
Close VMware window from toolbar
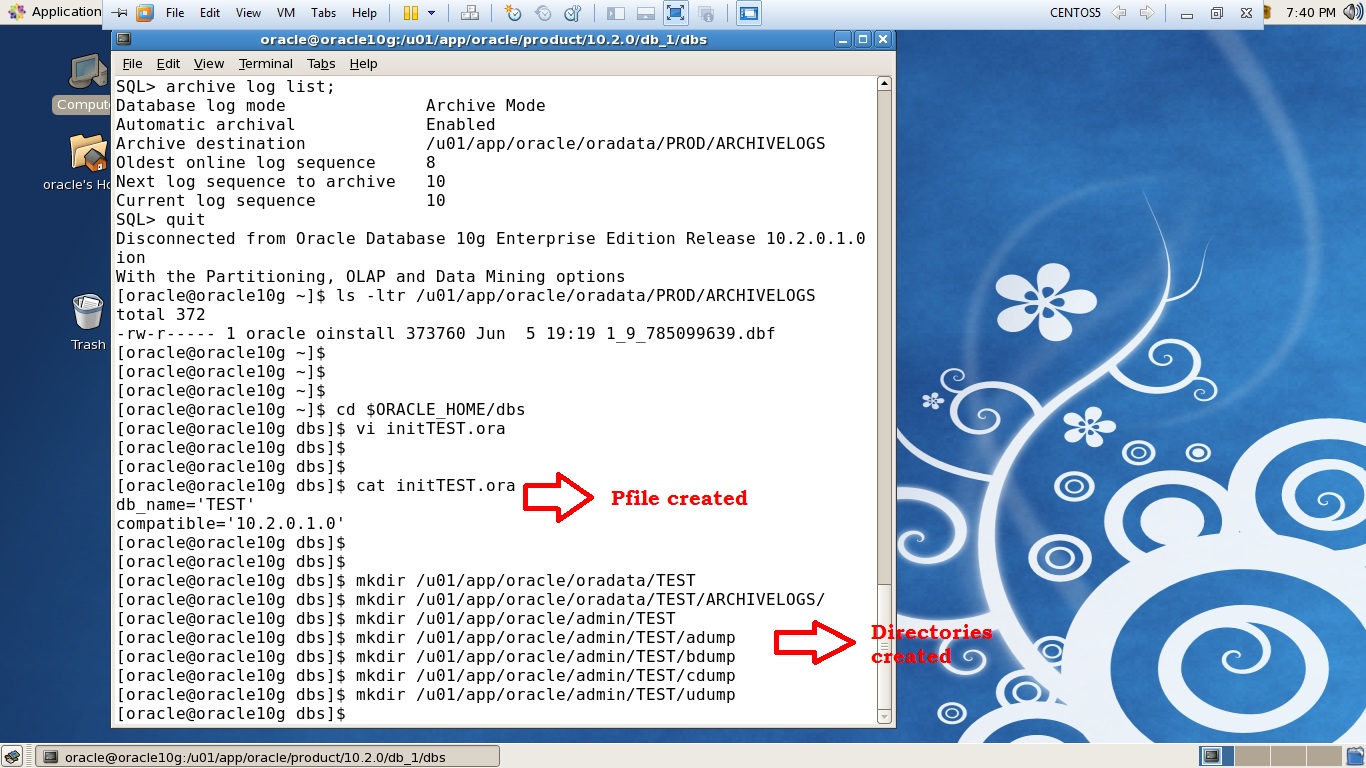1245,14
